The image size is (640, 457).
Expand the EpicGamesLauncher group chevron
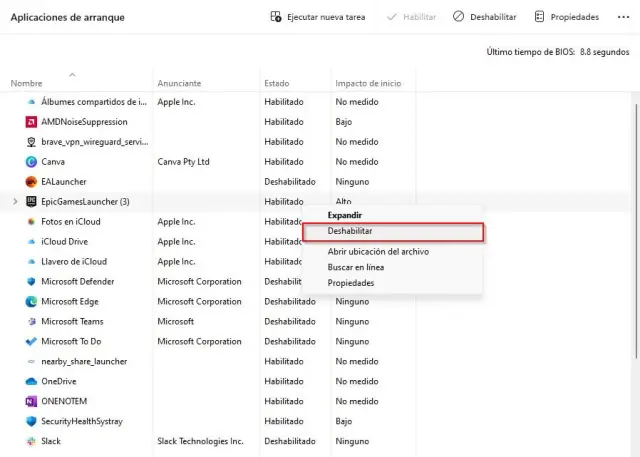click(x=14, y=201)
